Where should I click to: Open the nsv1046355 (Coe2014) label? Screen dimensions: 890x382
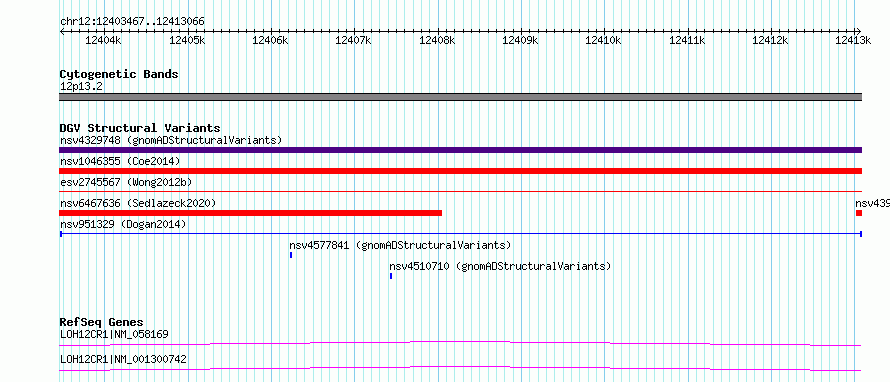coord(120,161)
